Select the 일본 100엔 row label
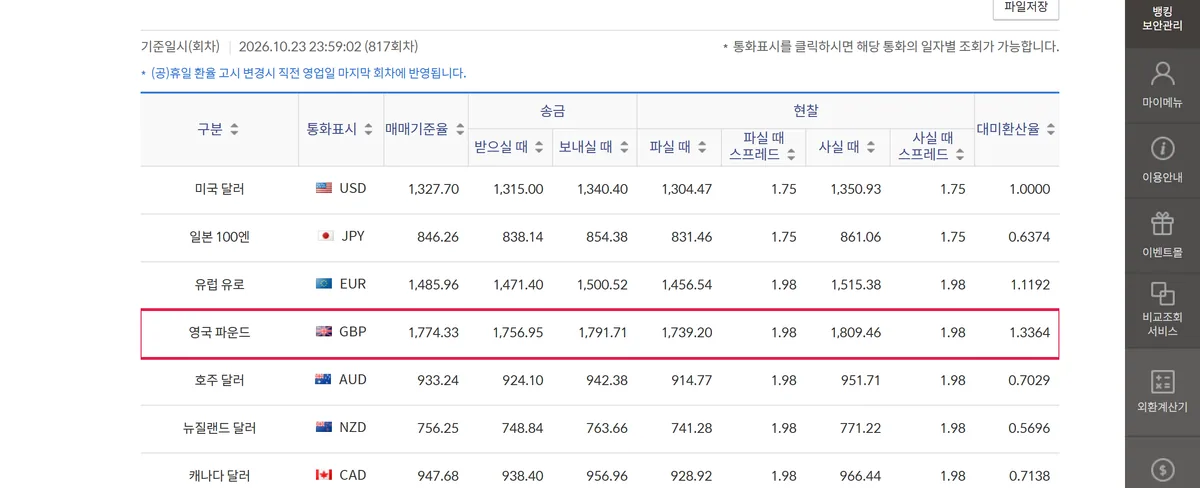The height and width of the screenshot is (488, 1200). 219,237
